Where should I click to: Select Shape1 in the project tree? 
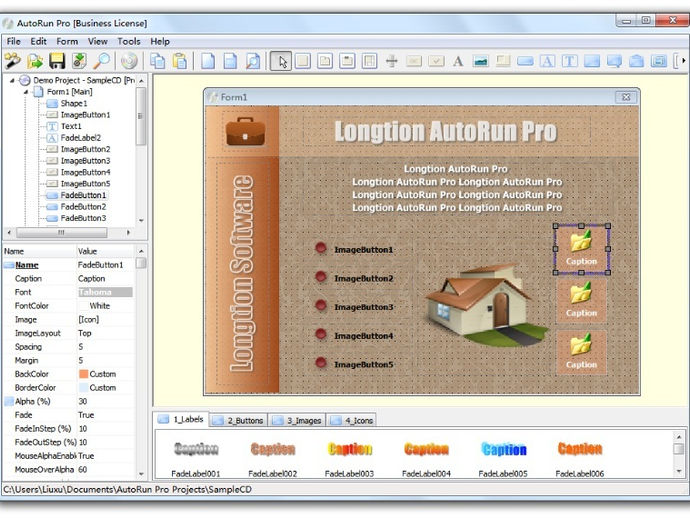(x=73, y=103)
